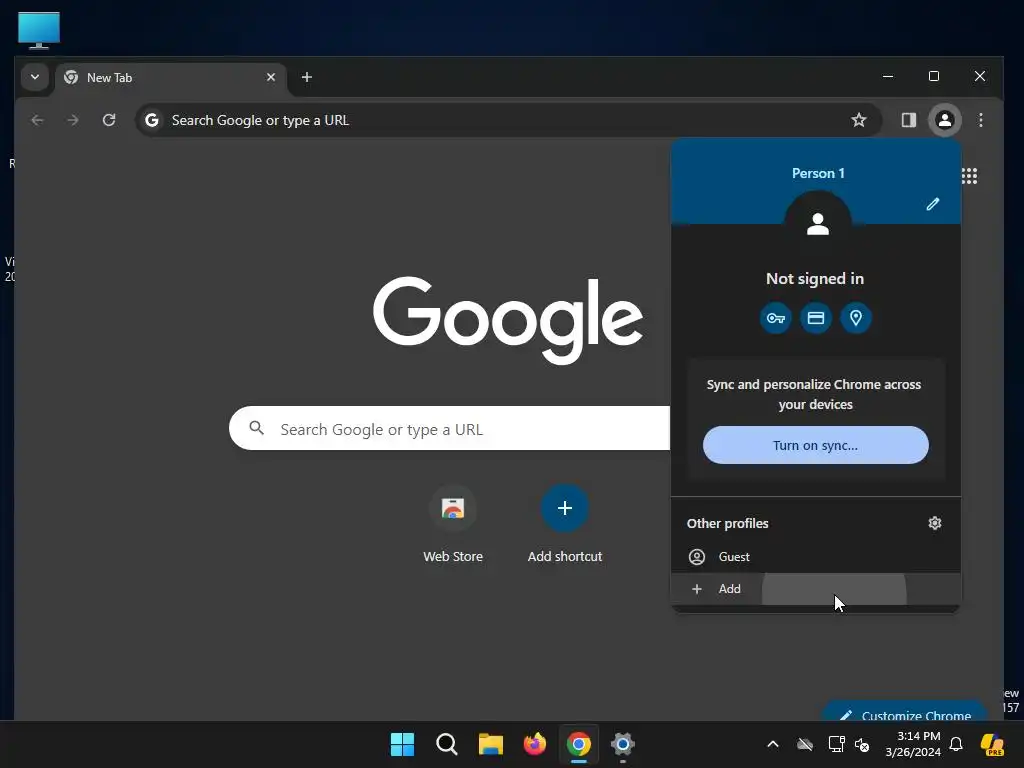Click the Turn on sync button
1024x768 pixels.
[x=816, y=445]
